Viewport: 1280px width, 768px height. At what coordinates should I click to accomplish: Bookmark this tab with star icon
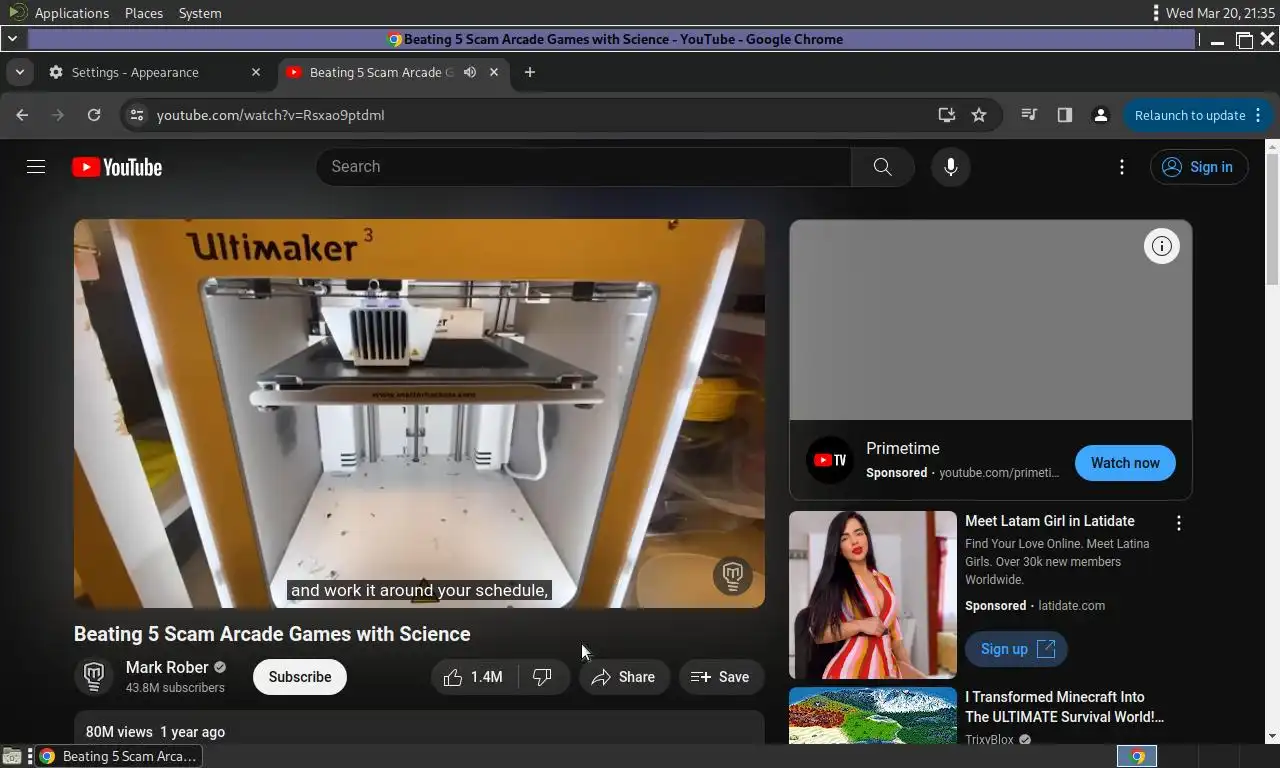point(979,115)
